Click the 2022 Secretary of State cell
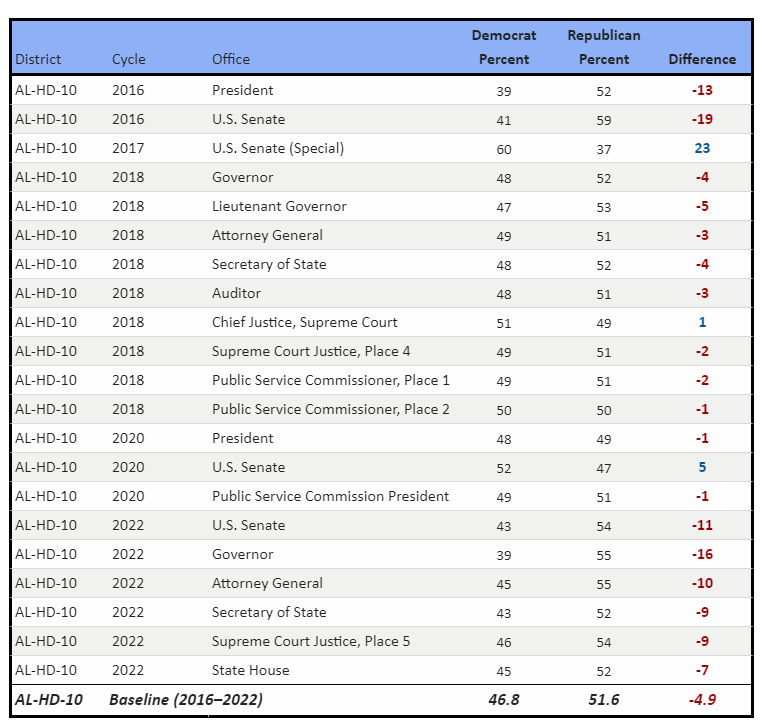 (x=269, y=612)
